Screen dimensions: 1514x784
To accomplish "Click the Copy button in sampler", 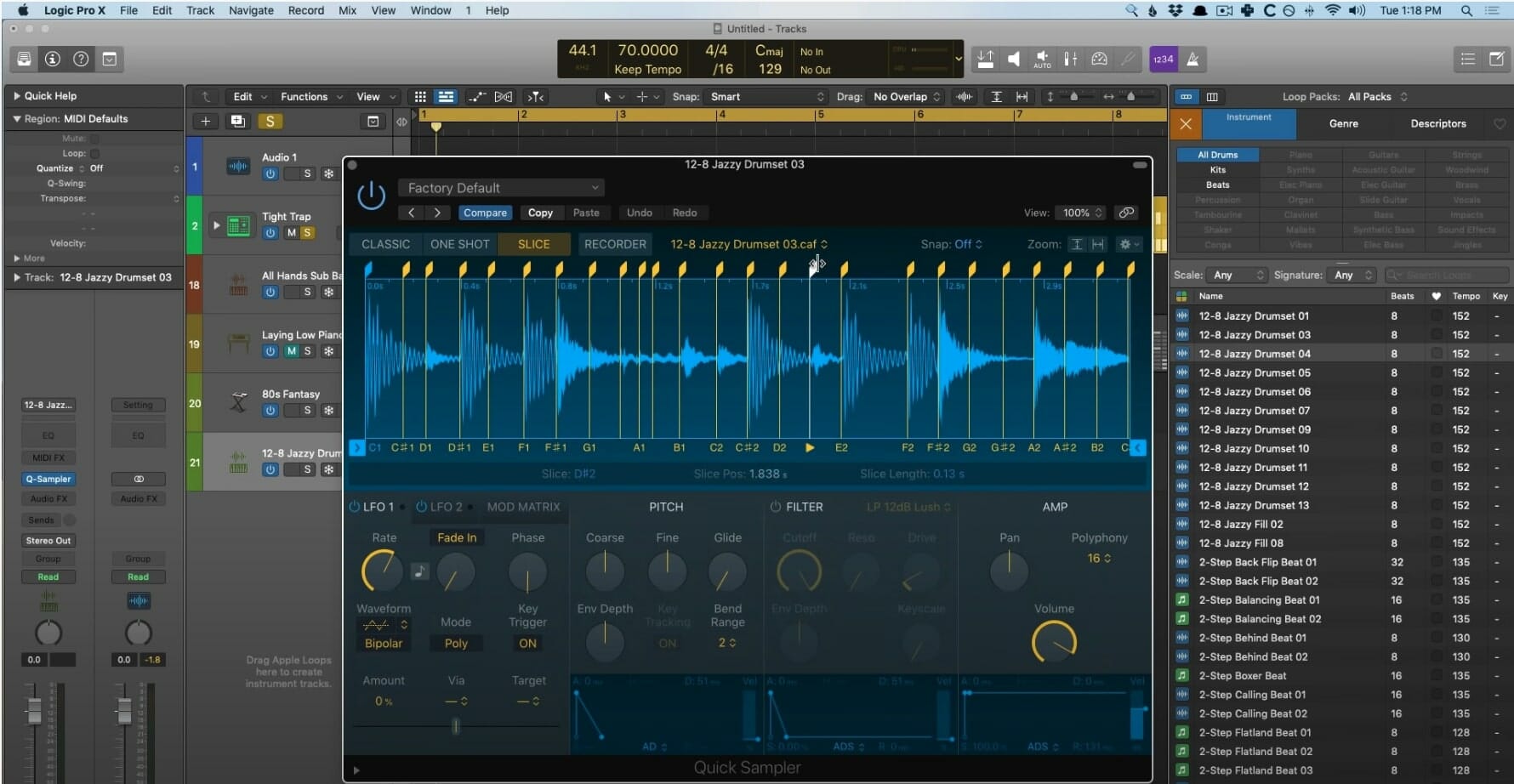I will click(x=540, y=213).
